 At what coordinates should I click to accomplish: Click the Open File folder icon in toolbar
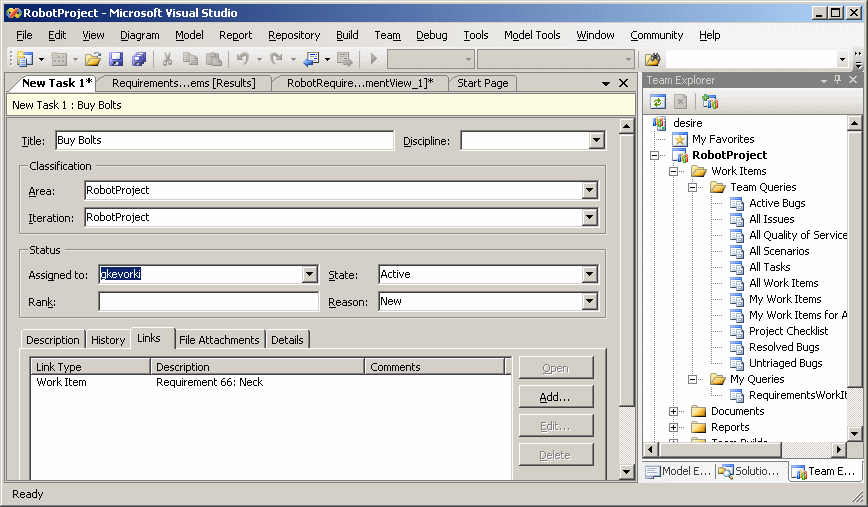[x=92, y=60]
